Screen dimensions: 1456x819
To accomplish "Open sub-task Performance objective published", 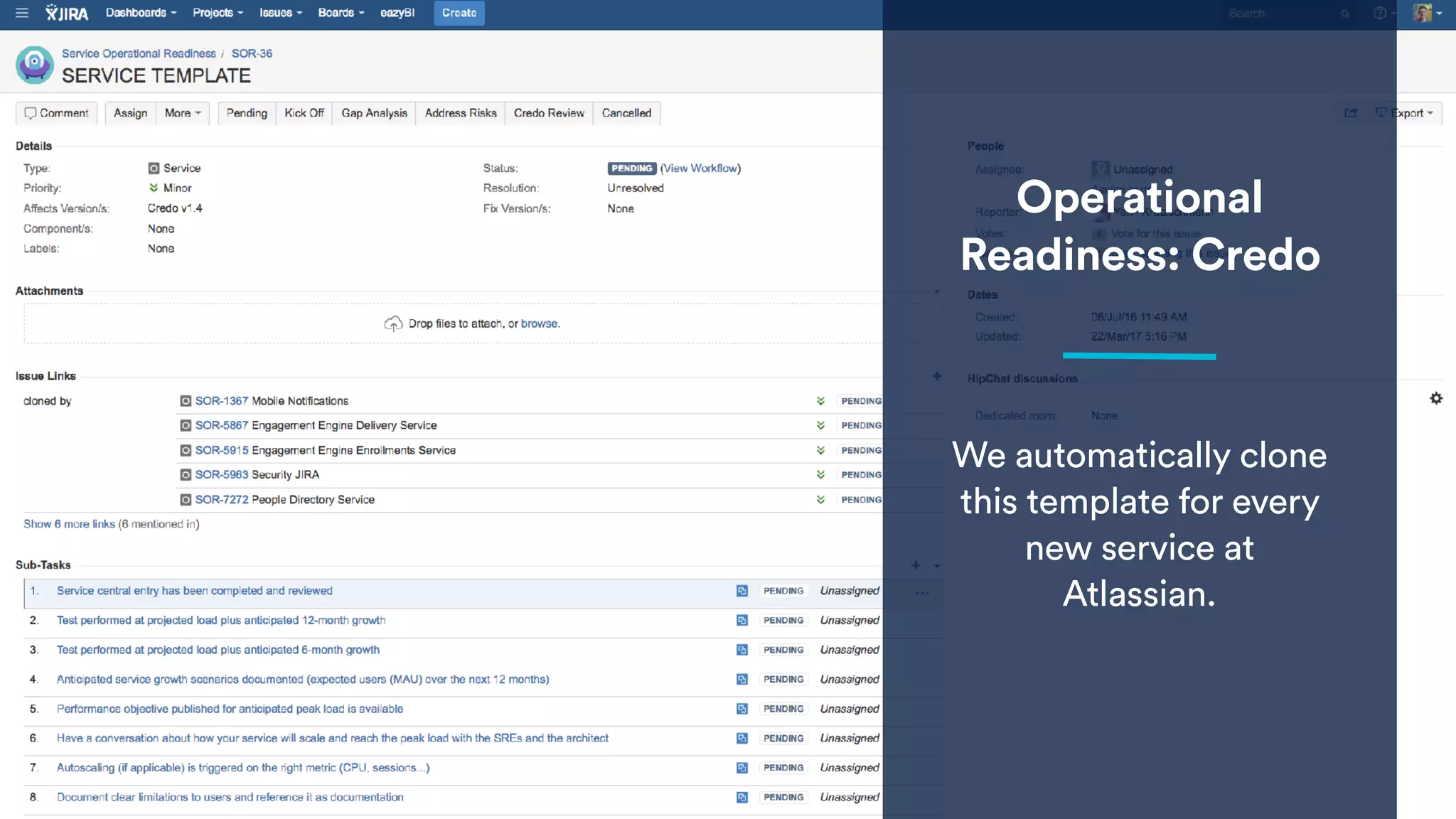I will coord(230,709).
